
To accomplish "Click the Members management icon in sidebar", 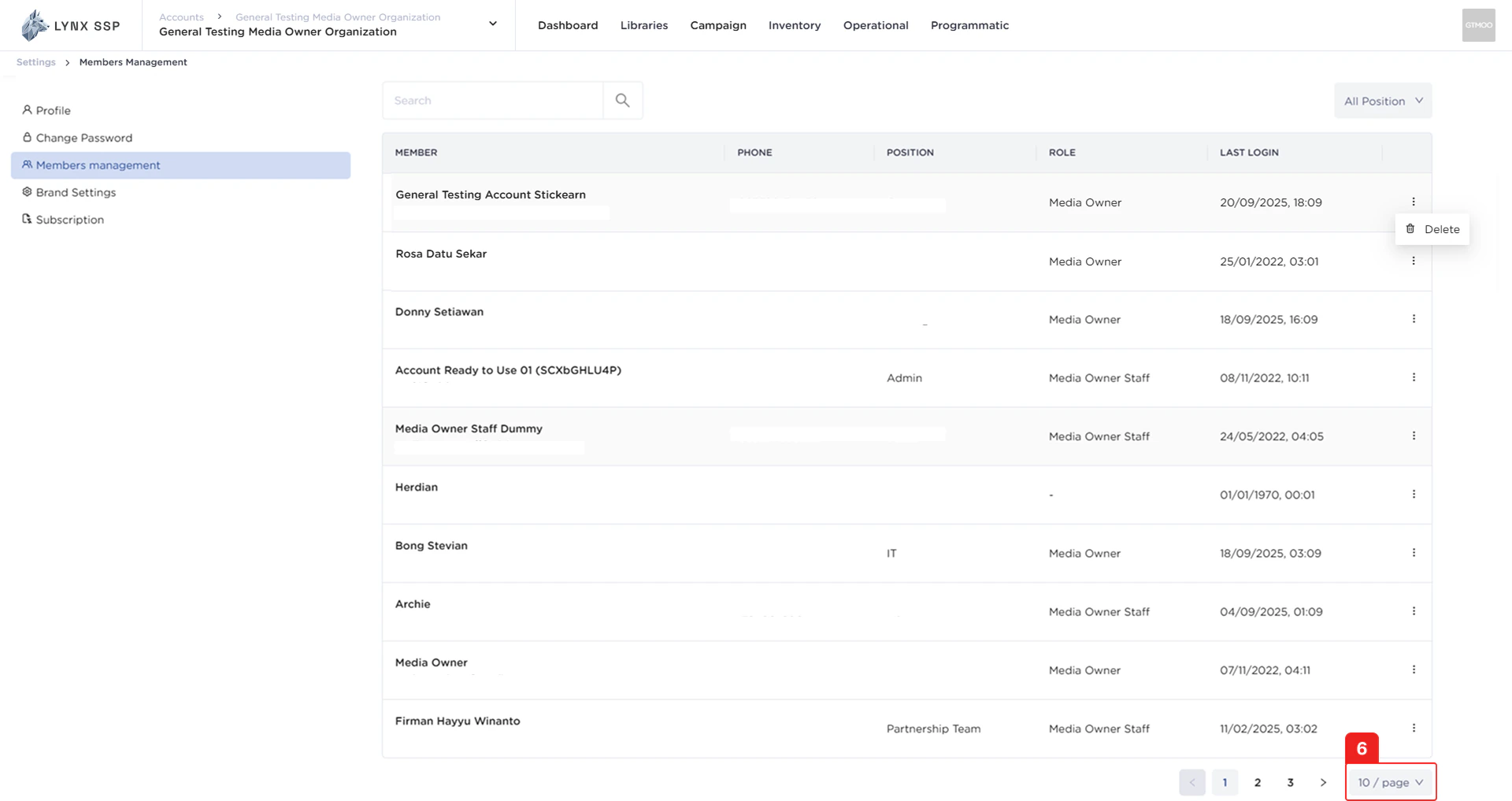I will (26, 165).
